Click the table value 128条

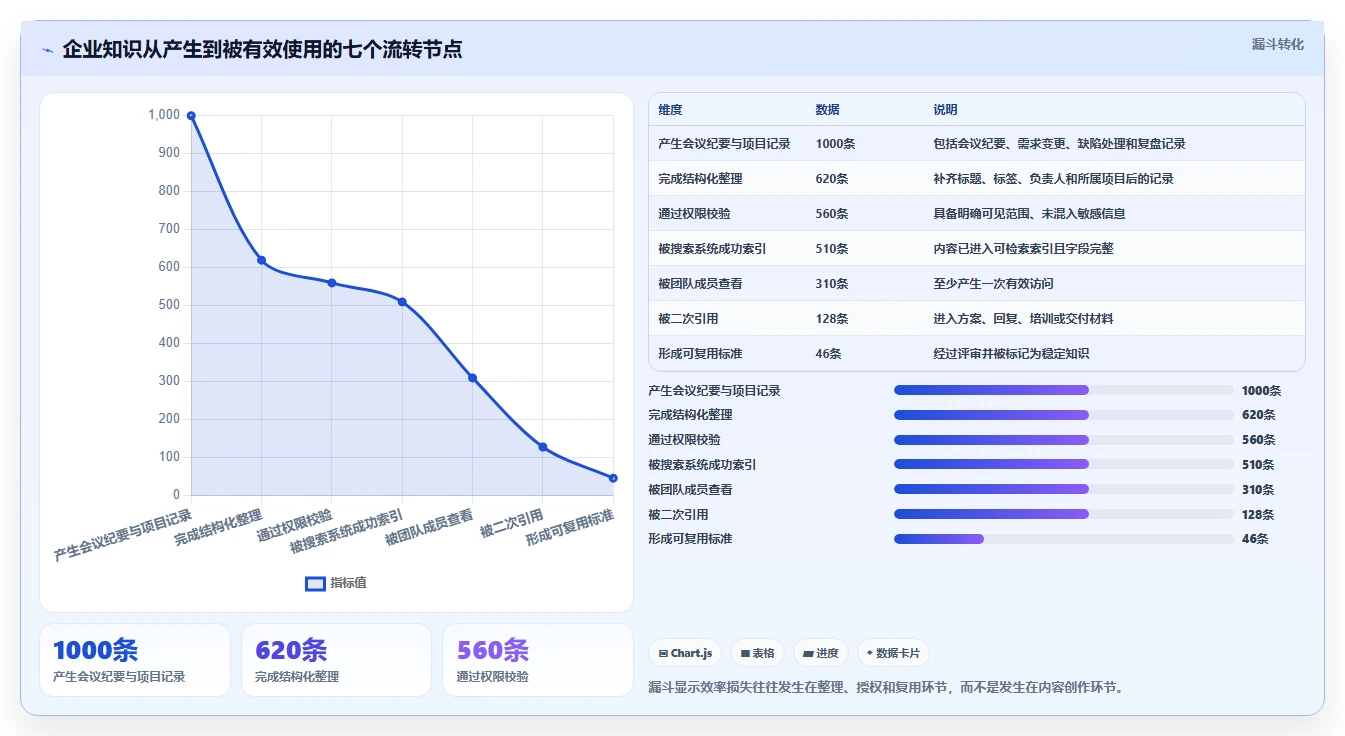[832, 319]
